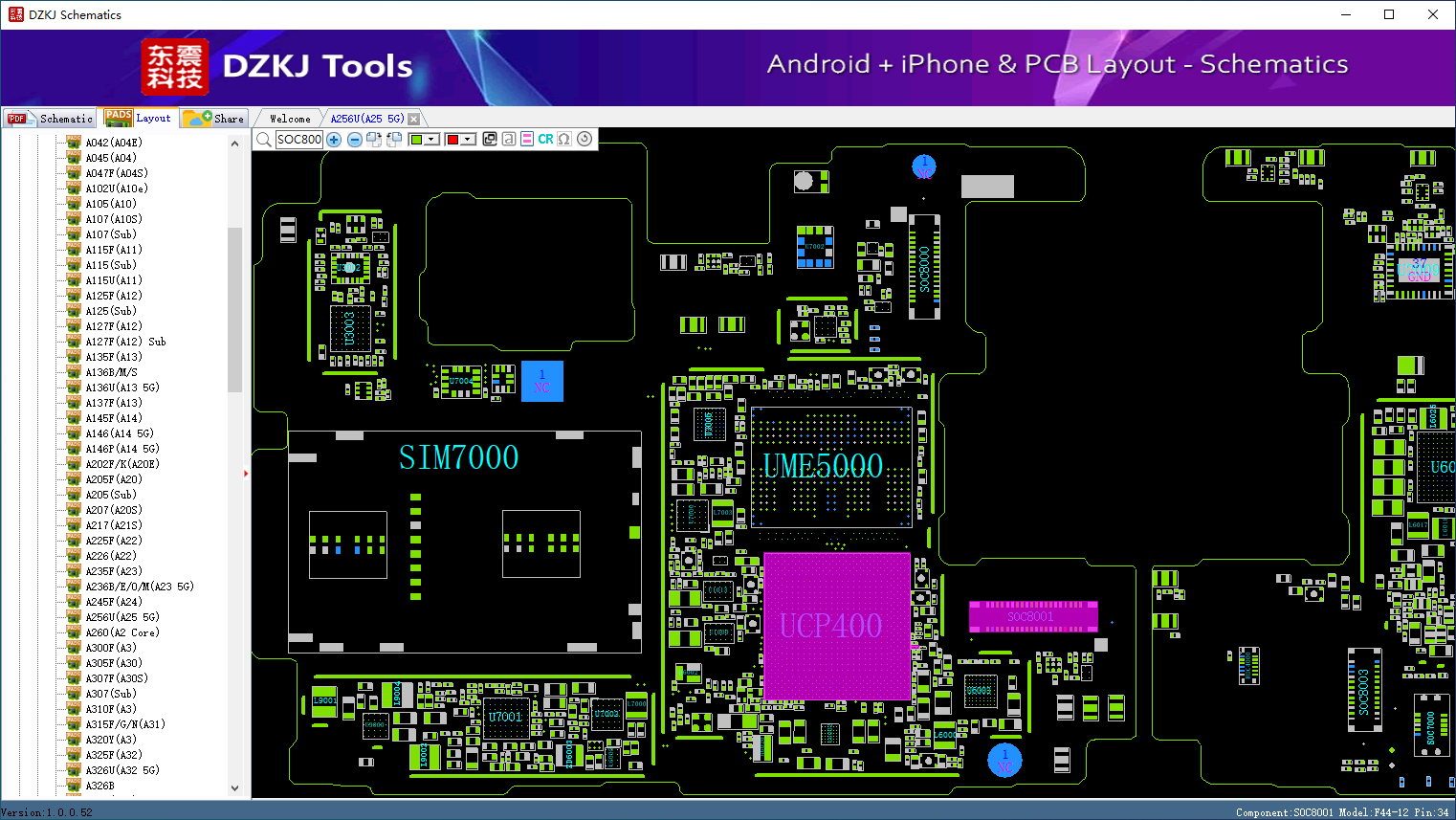Select A146P(A14 5G) in the tree
Image resolution: width=1456 pixels, height=820 pixels.
click(122, 449)
